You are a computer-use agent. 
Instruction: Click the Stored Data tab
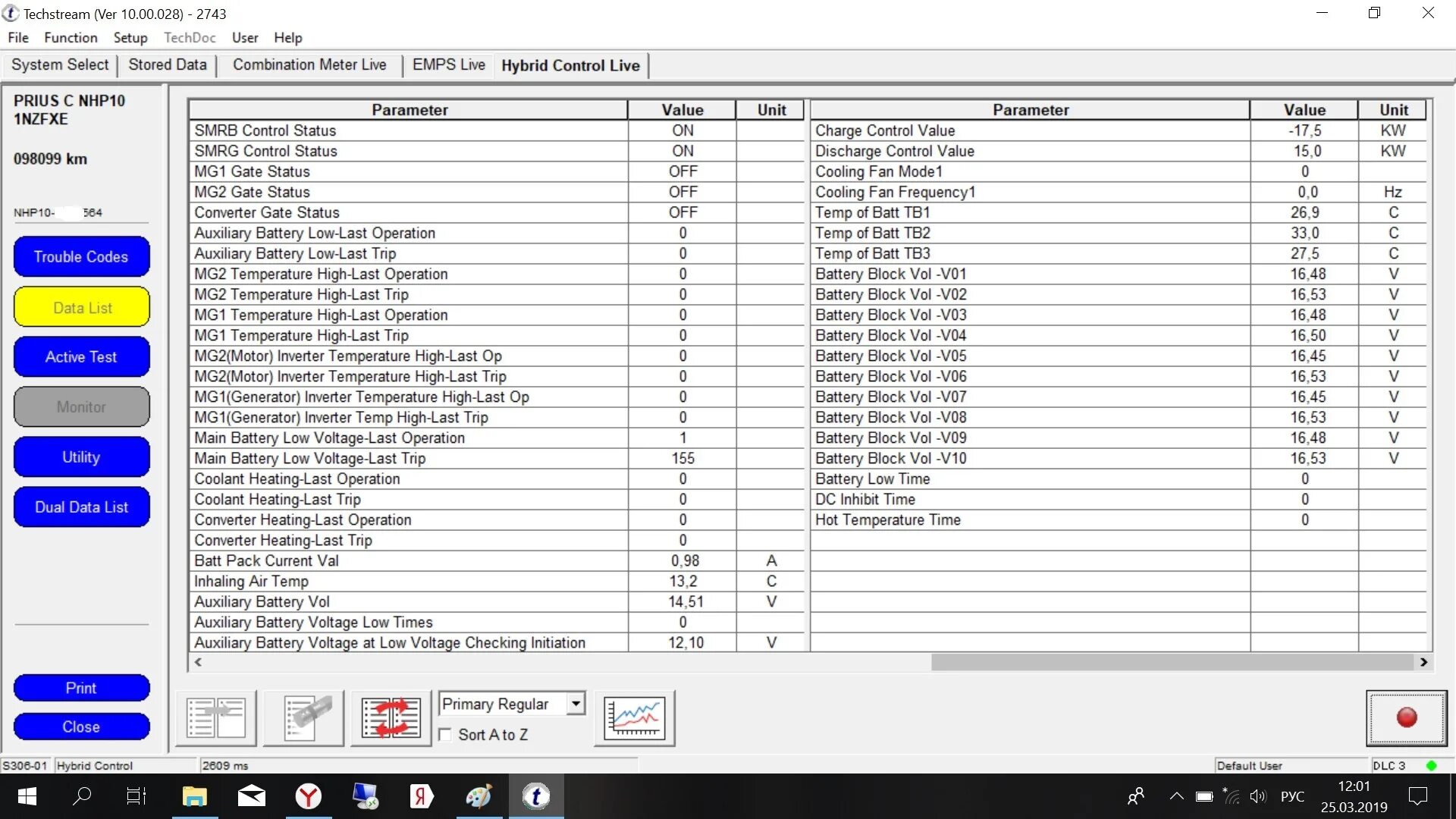(167, 65)
